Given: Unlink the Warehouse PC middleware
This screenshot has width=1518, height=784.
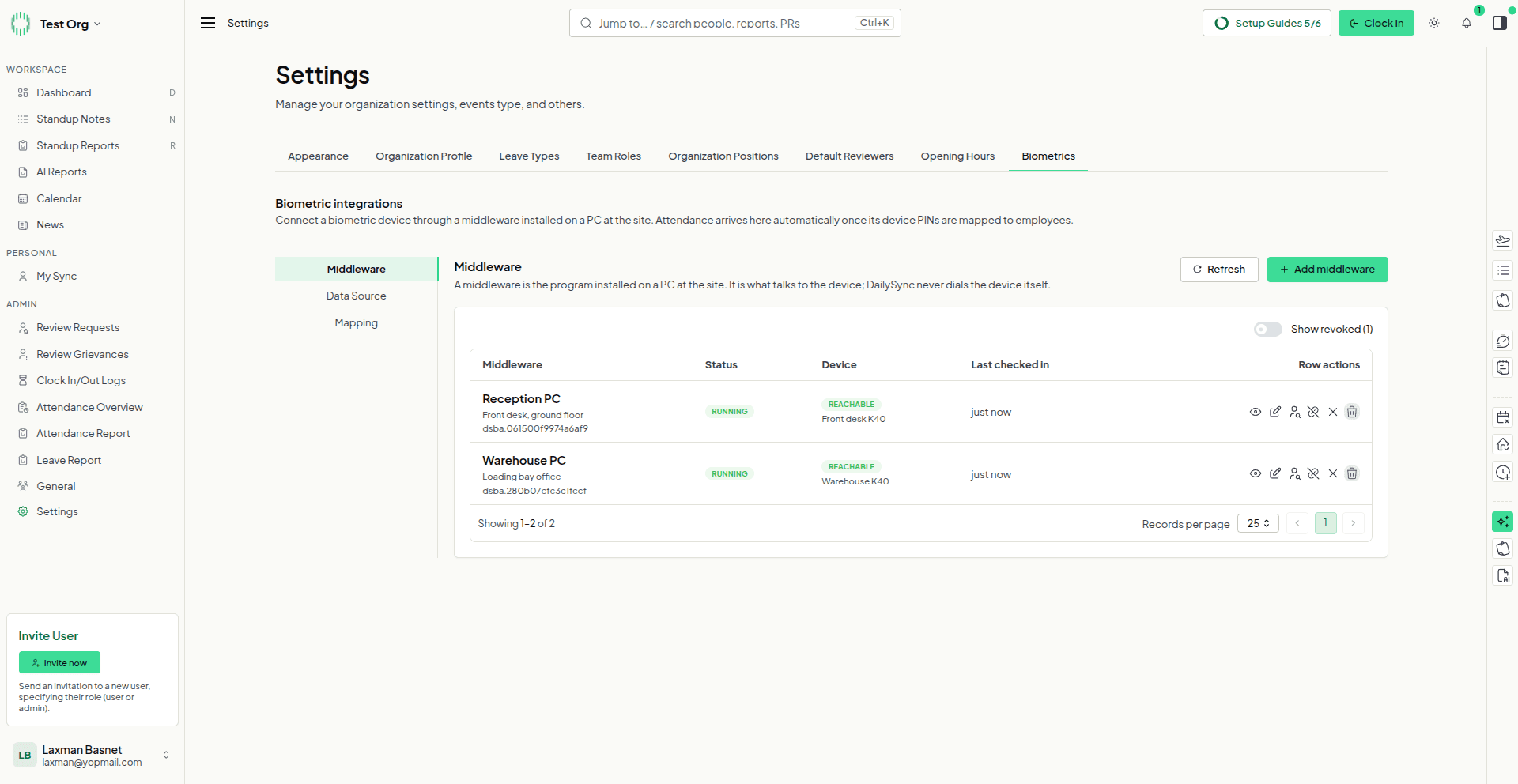Looking at the screenshot, I should 1313,473.
